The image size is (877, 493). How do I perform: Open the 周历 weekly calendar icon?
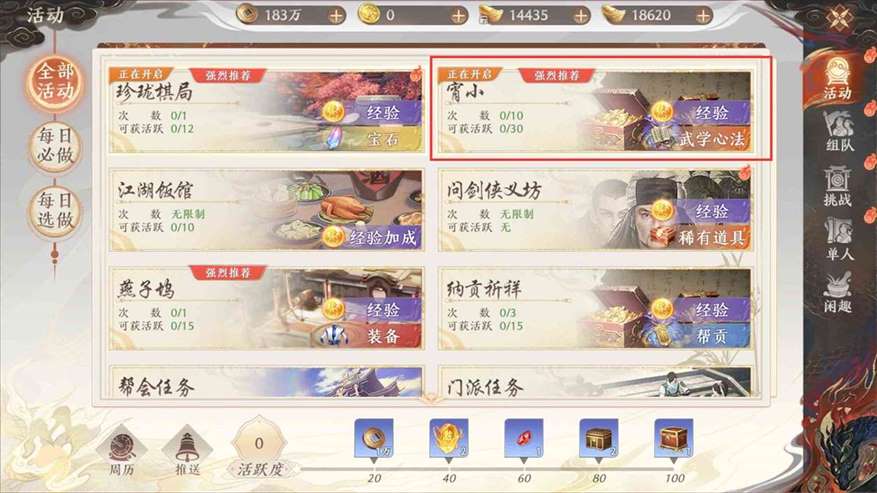[122, 452]
